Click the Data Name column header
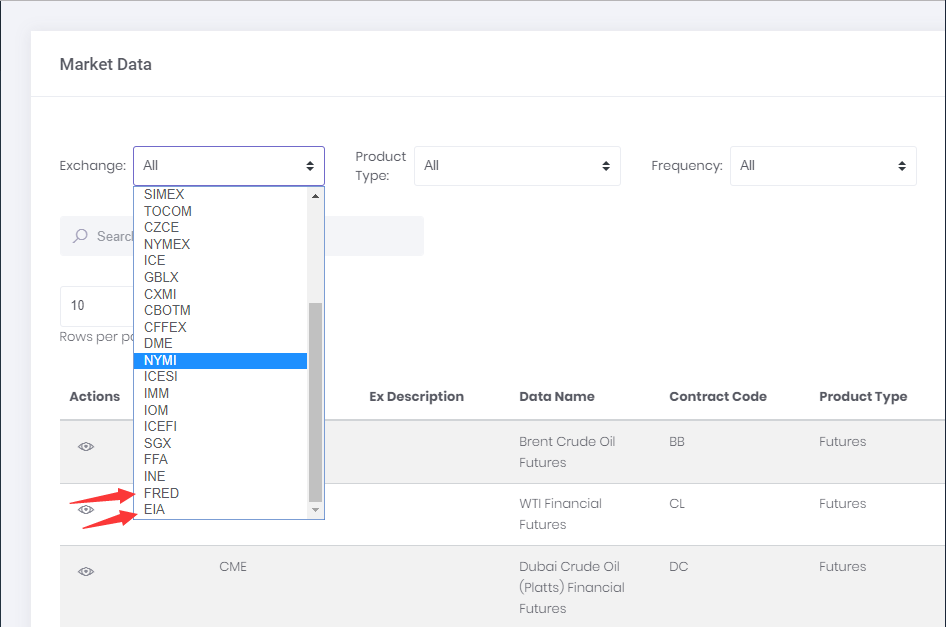The width and height of the screenshot is (946, 627). (556, 397)
